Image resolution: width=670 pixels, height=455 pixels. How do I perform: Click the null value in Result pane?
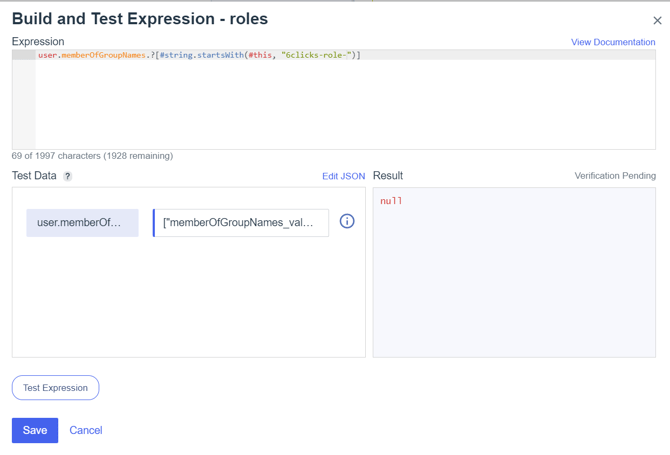(x=391, y=201)
